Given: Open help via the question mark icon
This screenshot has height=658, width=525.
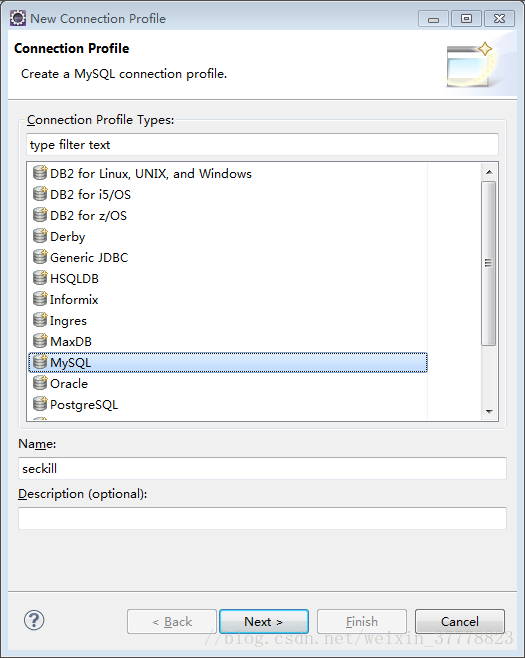Looking at the screenshot, I should [34, 620].
